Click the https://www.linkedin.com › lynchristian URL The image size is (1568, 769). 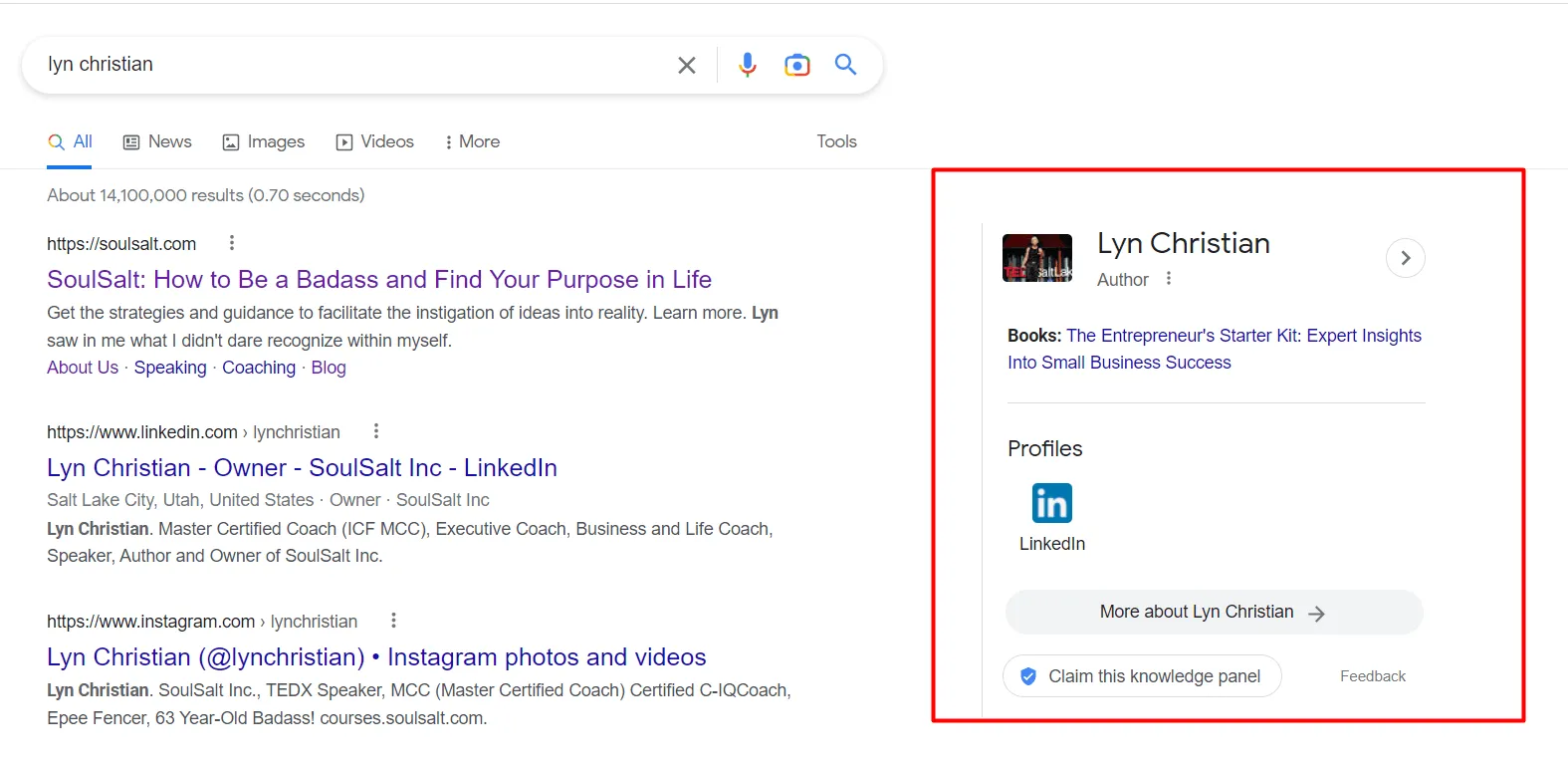193,432
